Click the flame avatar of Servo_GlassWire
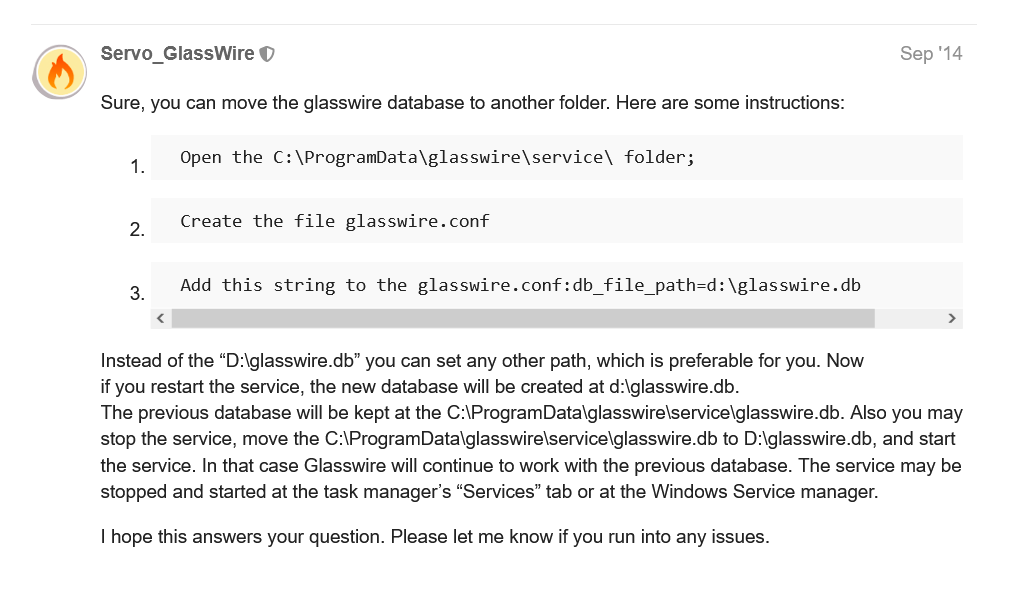This screenshot has height=590, width=1016. click(60, 72)
